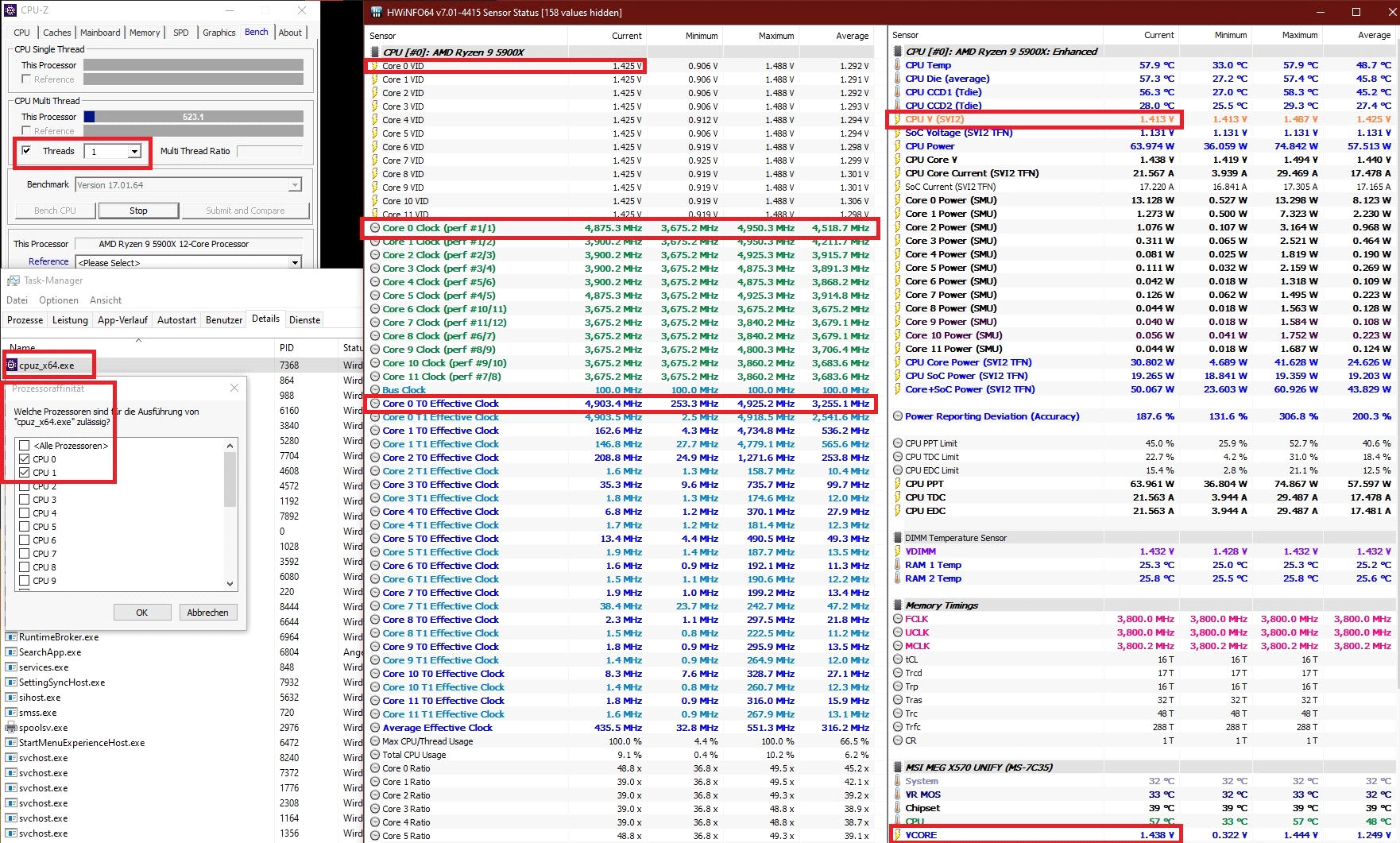Viewport: 1400px width, 843px height.
Task: Click the SearchApp.exe process icon
Action: [x=12, y=652]
